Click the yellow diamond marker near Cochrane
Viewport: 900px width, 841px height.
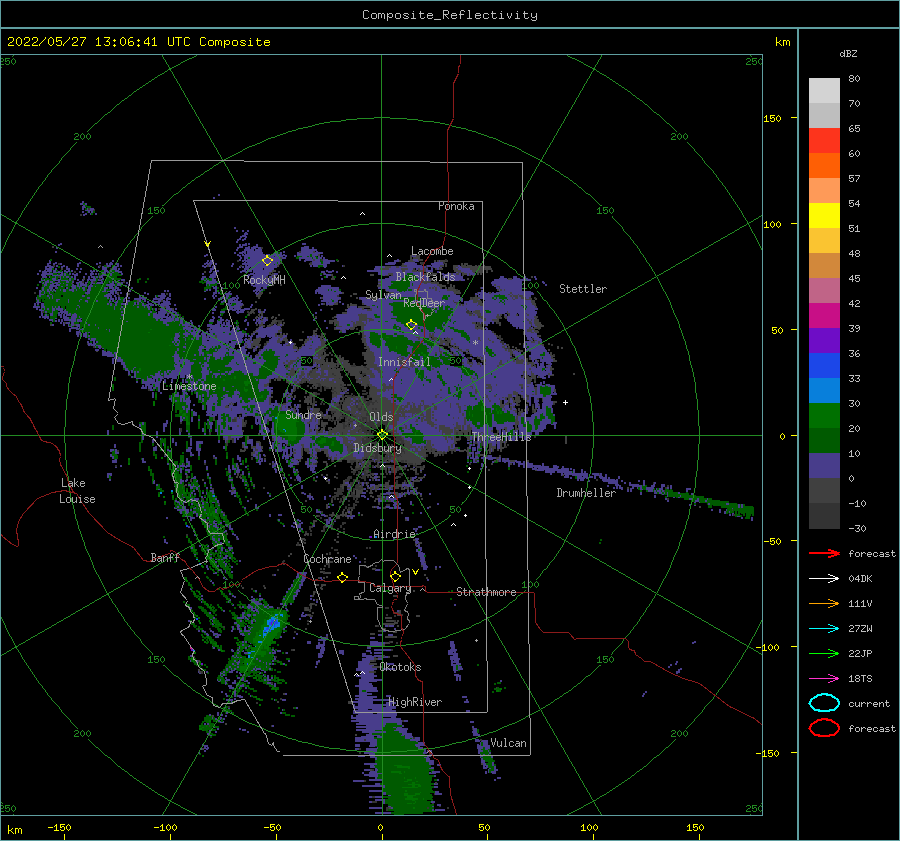tap(343, 577)
